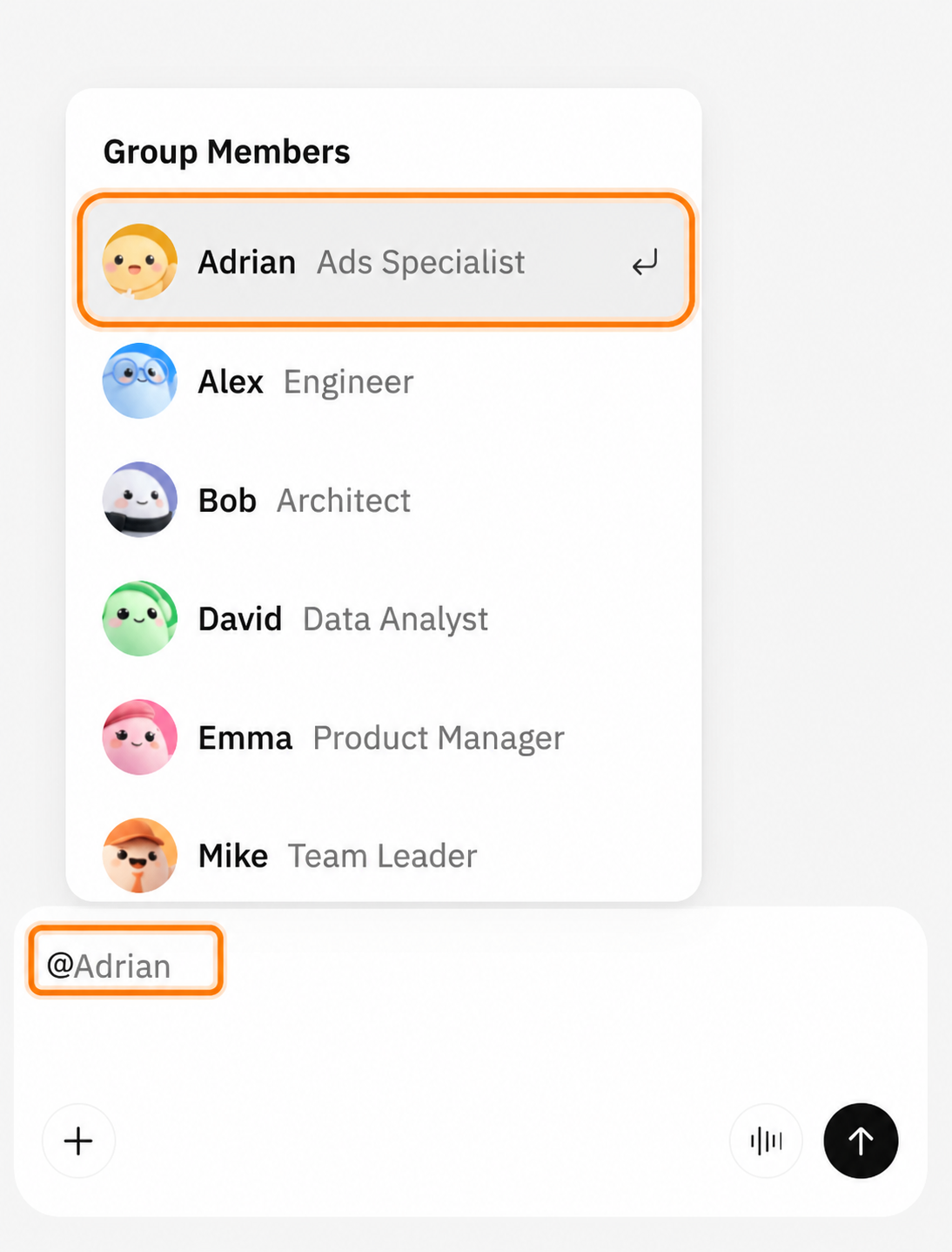
Task: Click the plus attachment button
Action: click(x=78, y=1141)
